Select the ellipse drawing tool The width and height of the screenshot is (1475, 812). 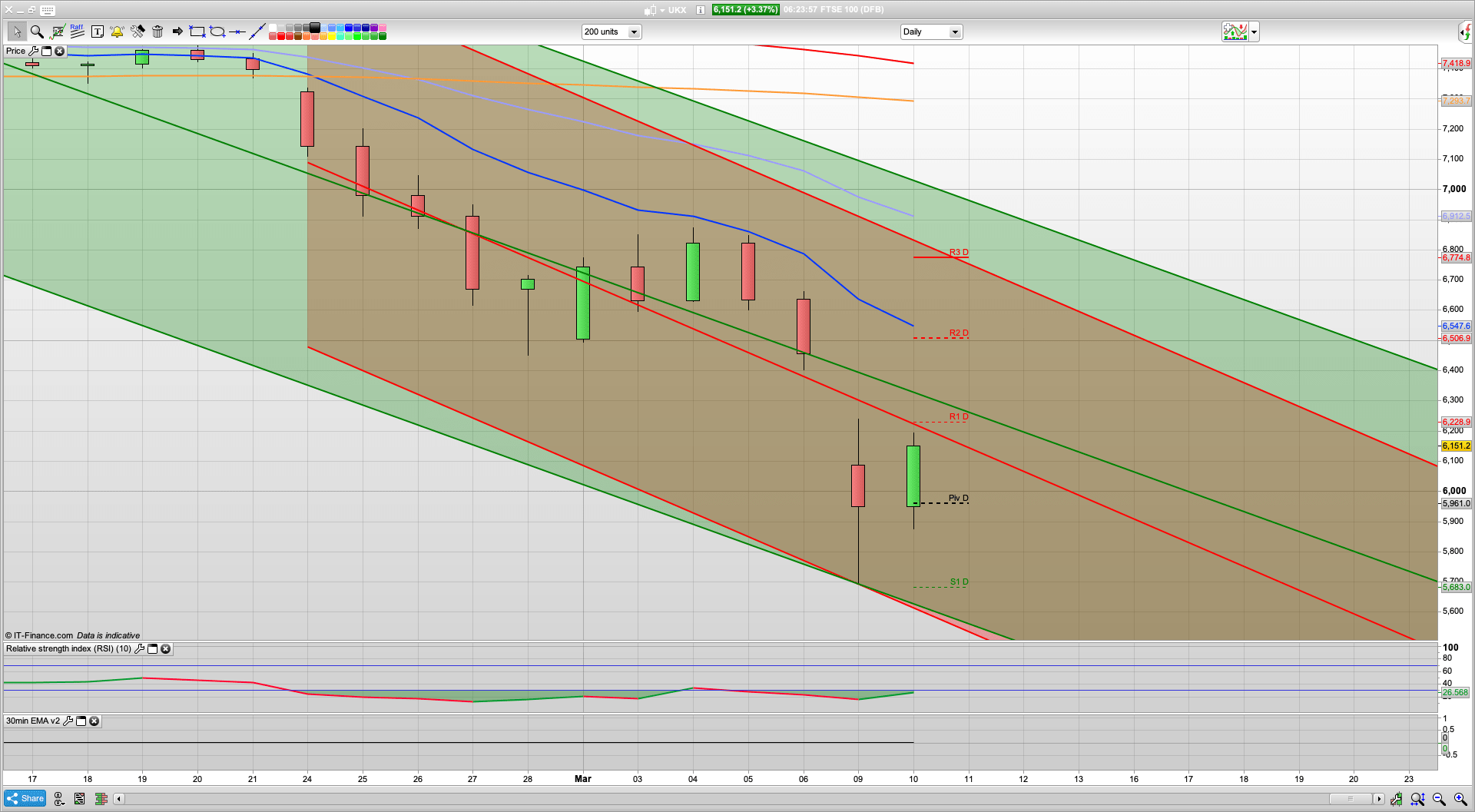217,31
